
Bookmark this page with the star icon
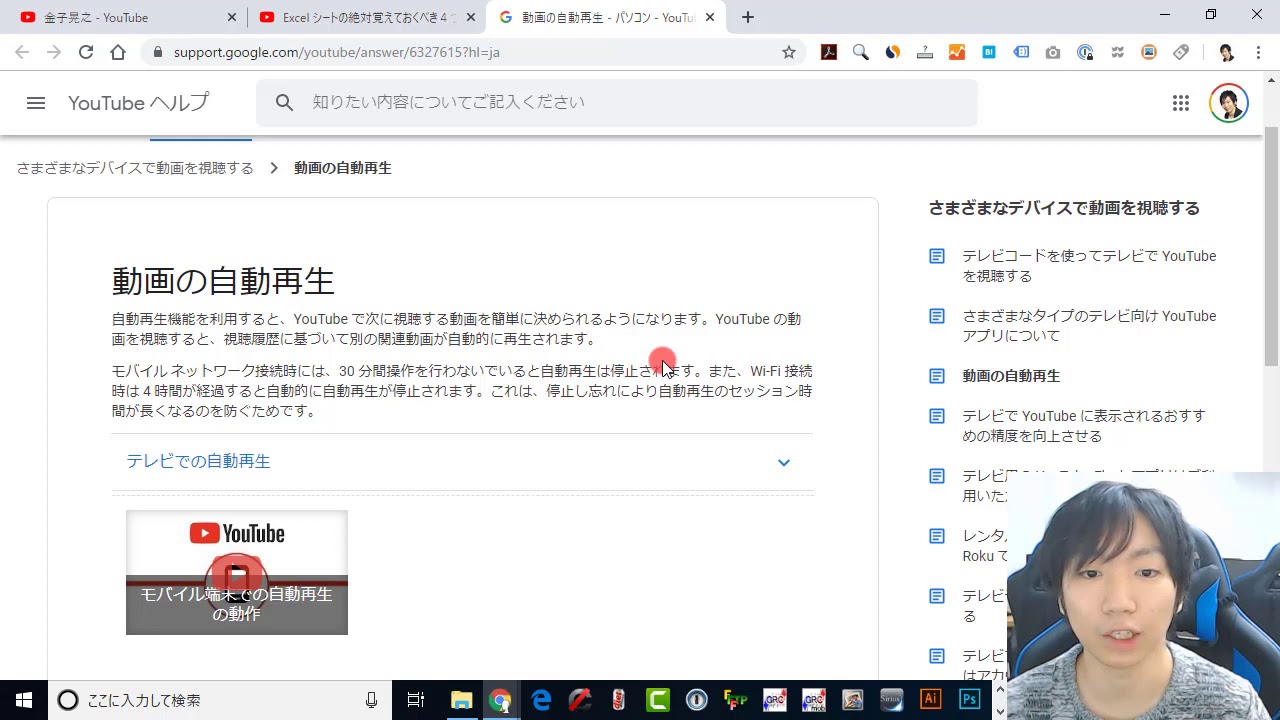click(x=788, y=52)
